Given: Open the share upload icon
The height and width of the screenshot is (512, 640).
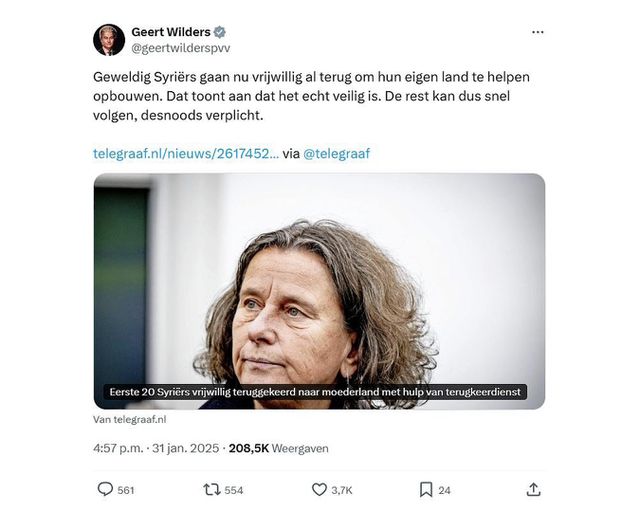Looking at the screenshot, I should coord(533,489).
